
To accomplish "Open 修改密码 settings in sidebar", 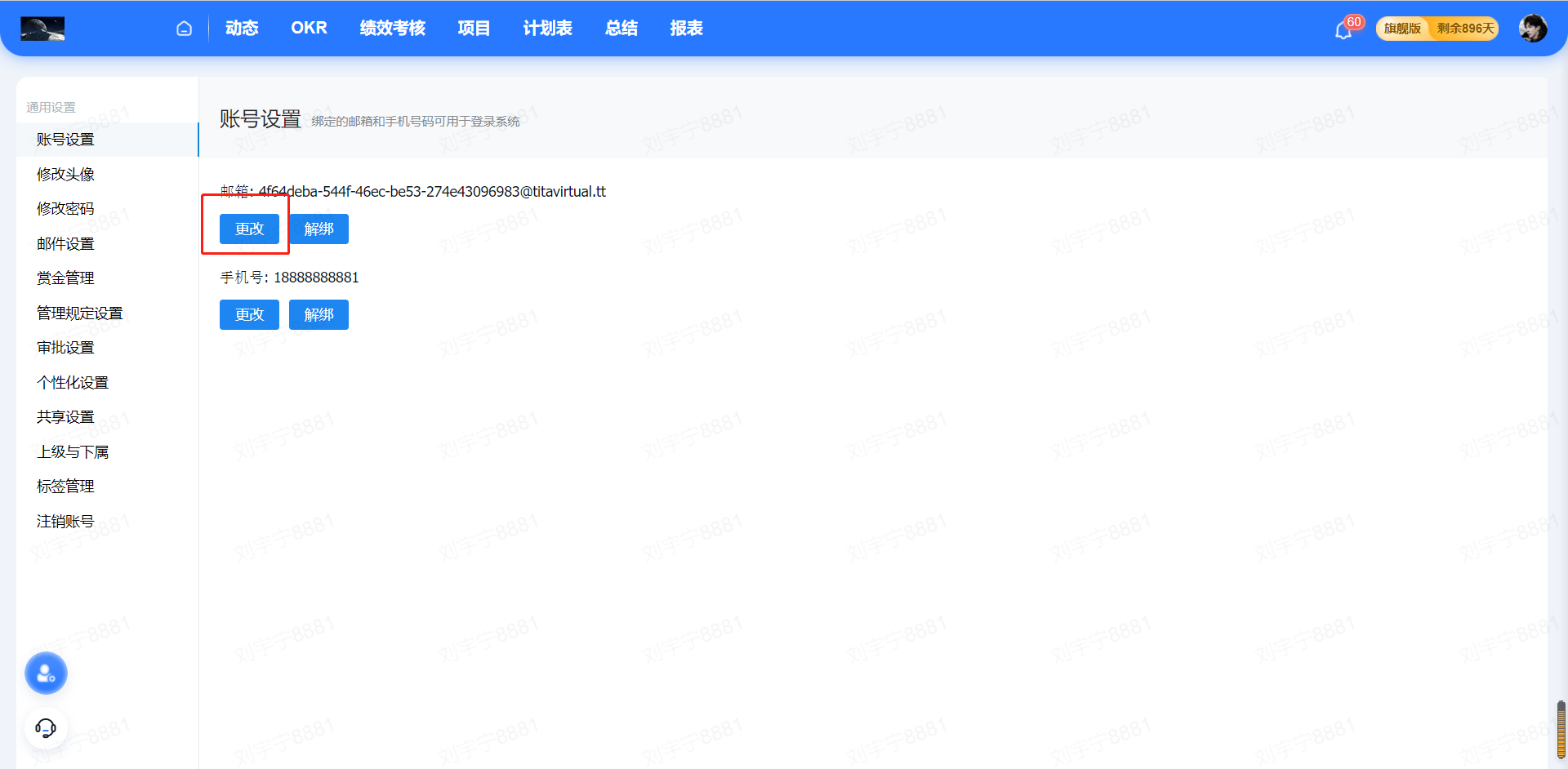I will 65,209.
